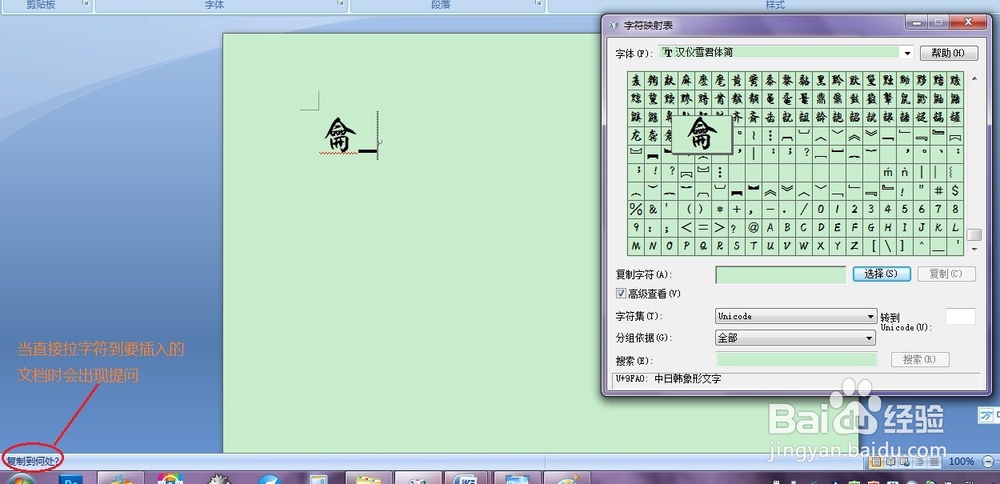Open the folder taskbar button
The image size is (1000, 484).
coord(368,478)
